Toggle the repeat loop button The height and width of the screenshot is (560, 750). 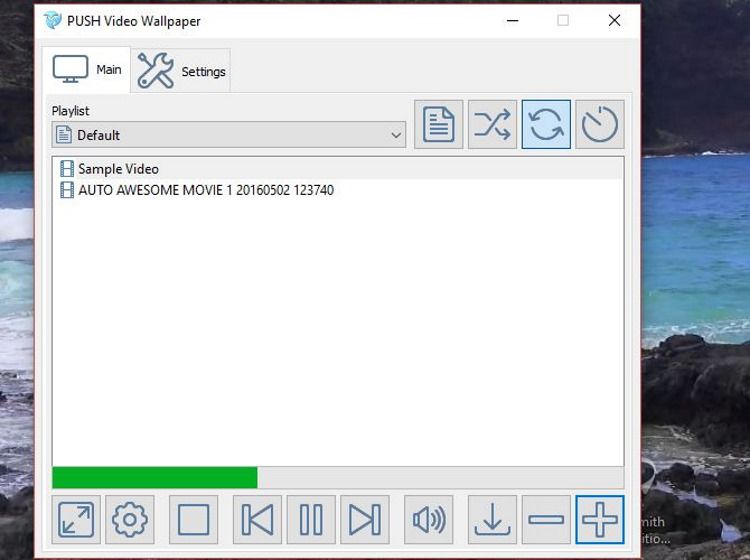coord(546,124)
